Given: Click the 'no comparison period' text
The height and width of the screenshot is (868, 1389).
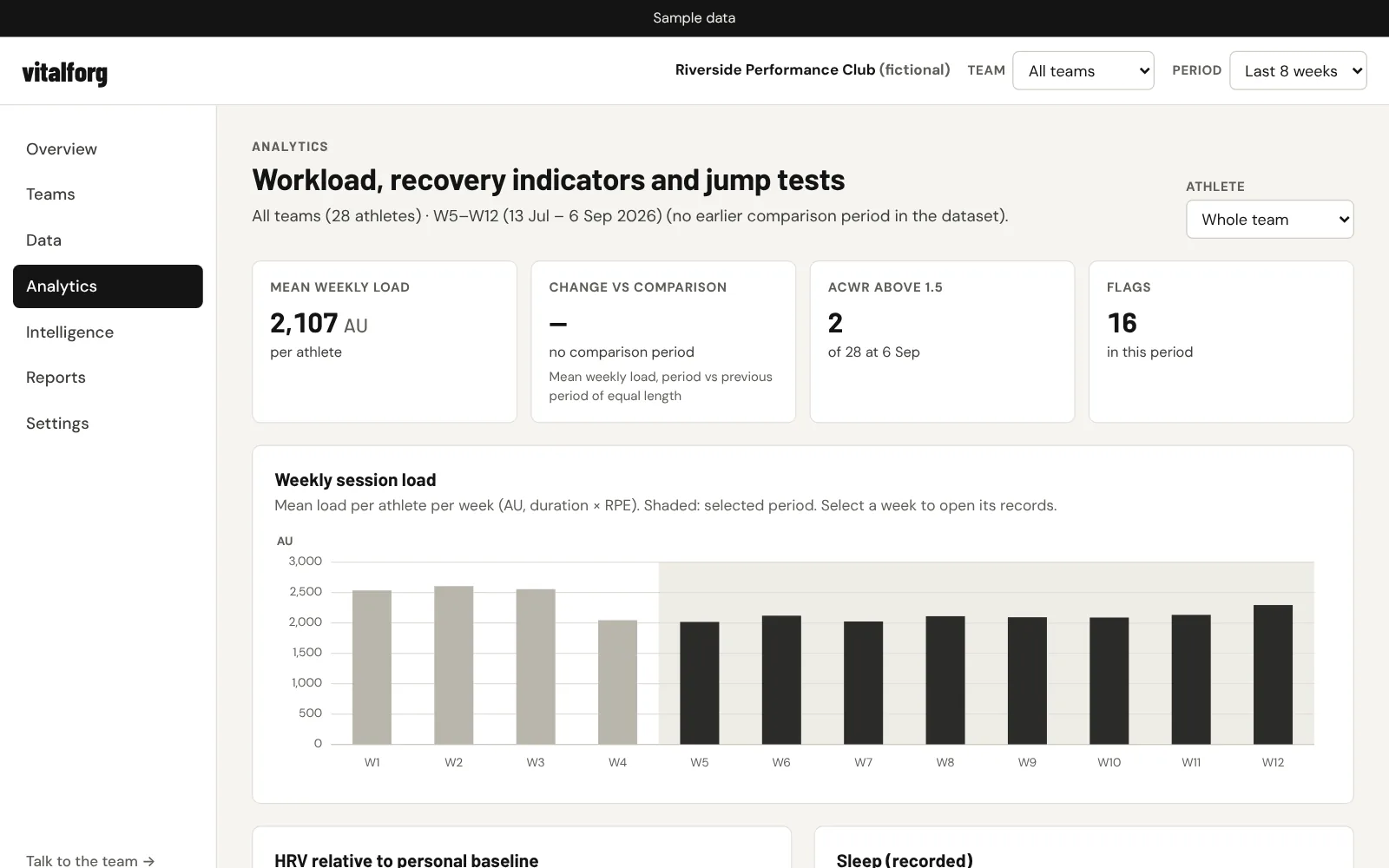Looking at the screenshot, I should point(622,352).
